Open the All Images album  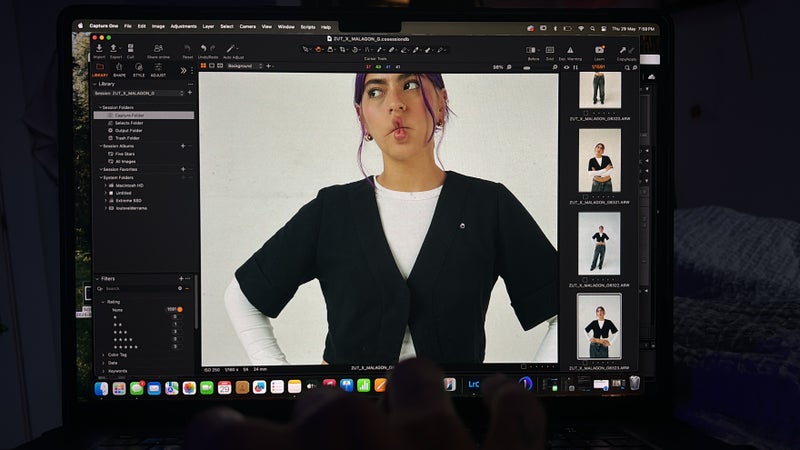125,161
